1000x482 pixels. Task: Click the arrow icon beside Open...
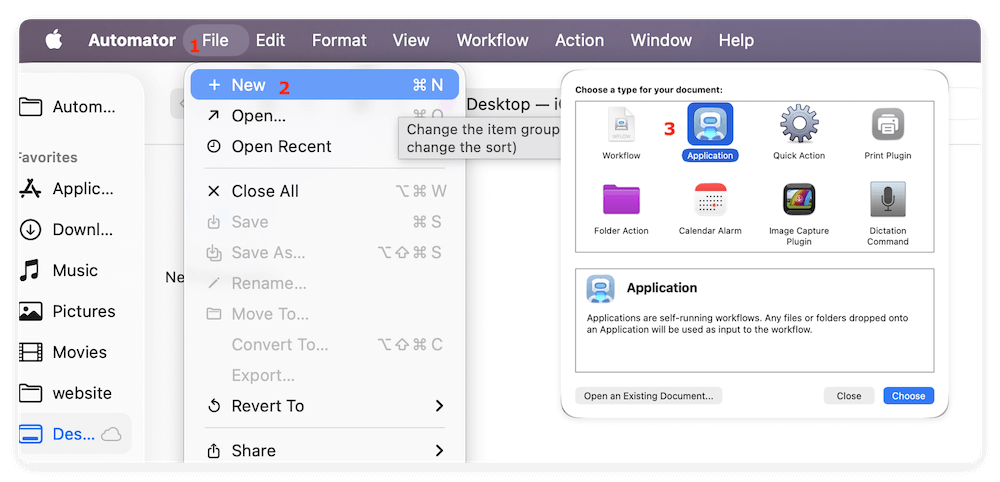click(x=214, y=115)
